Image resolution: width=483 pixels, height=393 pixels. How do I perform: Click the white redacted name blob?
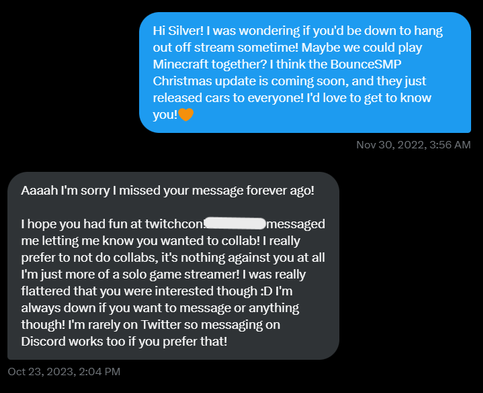pyautogui.click(x=235, y=223)
